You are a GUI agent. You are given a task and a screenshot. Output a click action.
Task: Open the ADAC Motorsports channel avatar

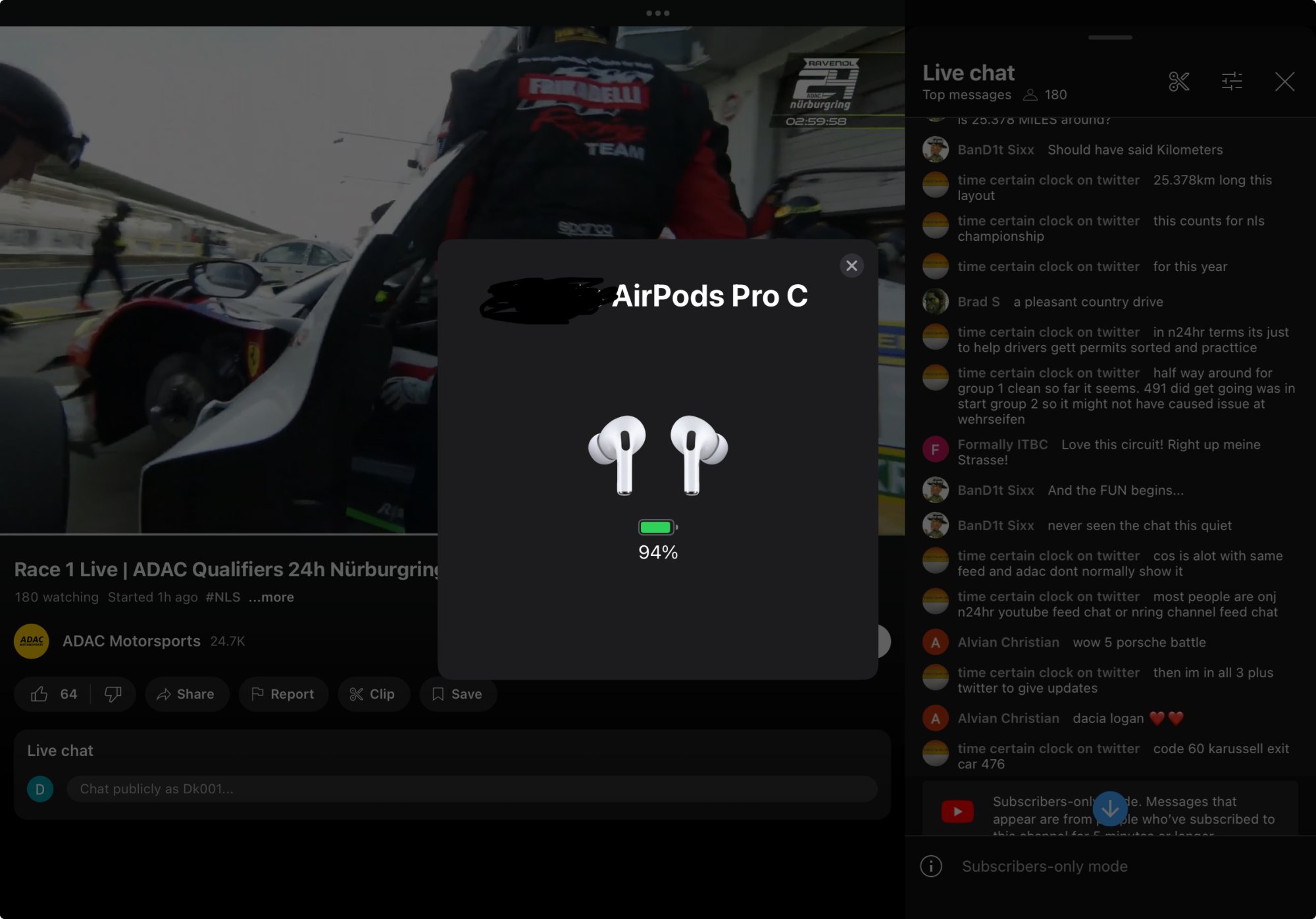point(32,641)
